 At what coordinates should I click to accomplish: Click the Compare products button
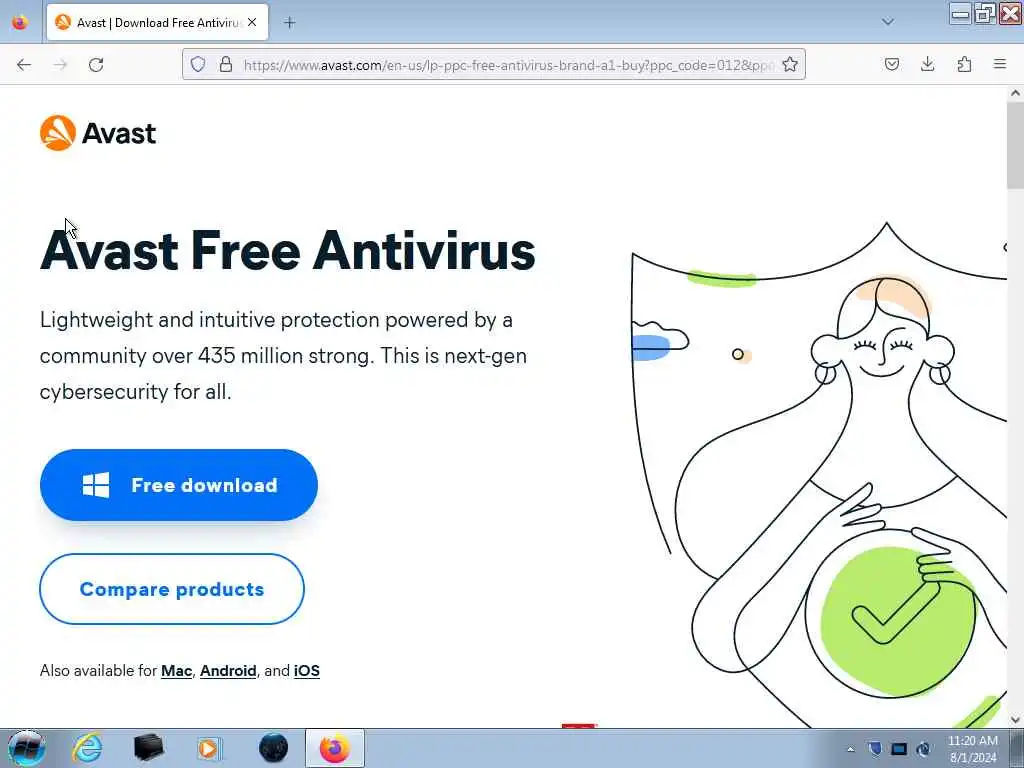[x=172, y=589]
